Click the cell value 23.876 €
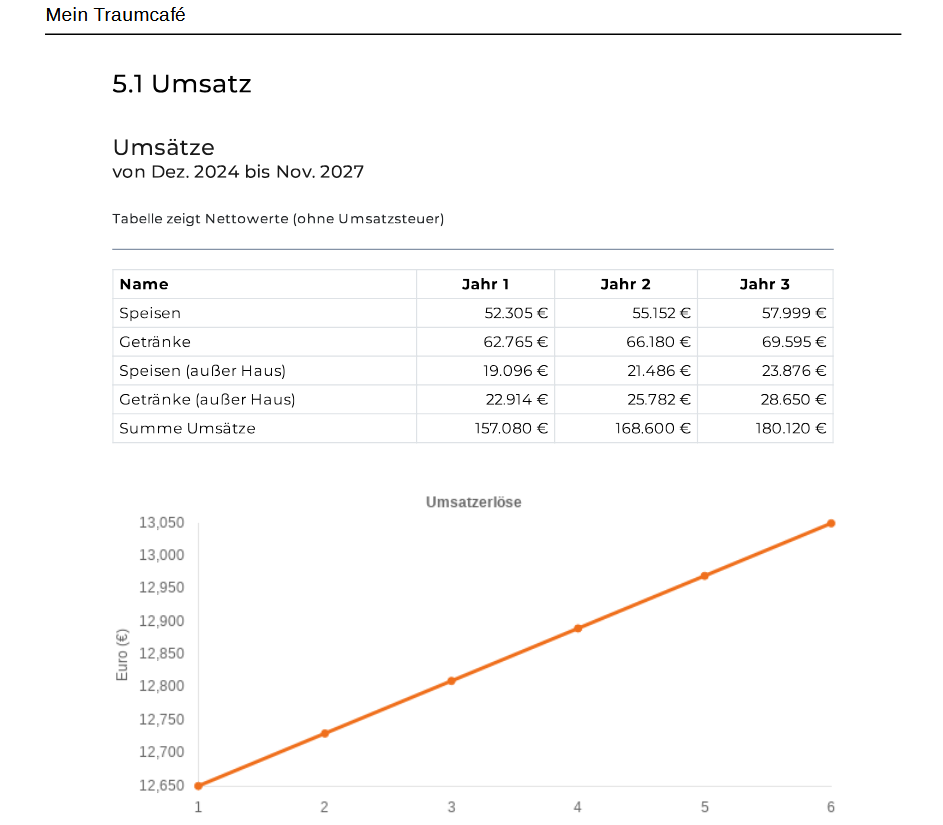 coord(794,371)
